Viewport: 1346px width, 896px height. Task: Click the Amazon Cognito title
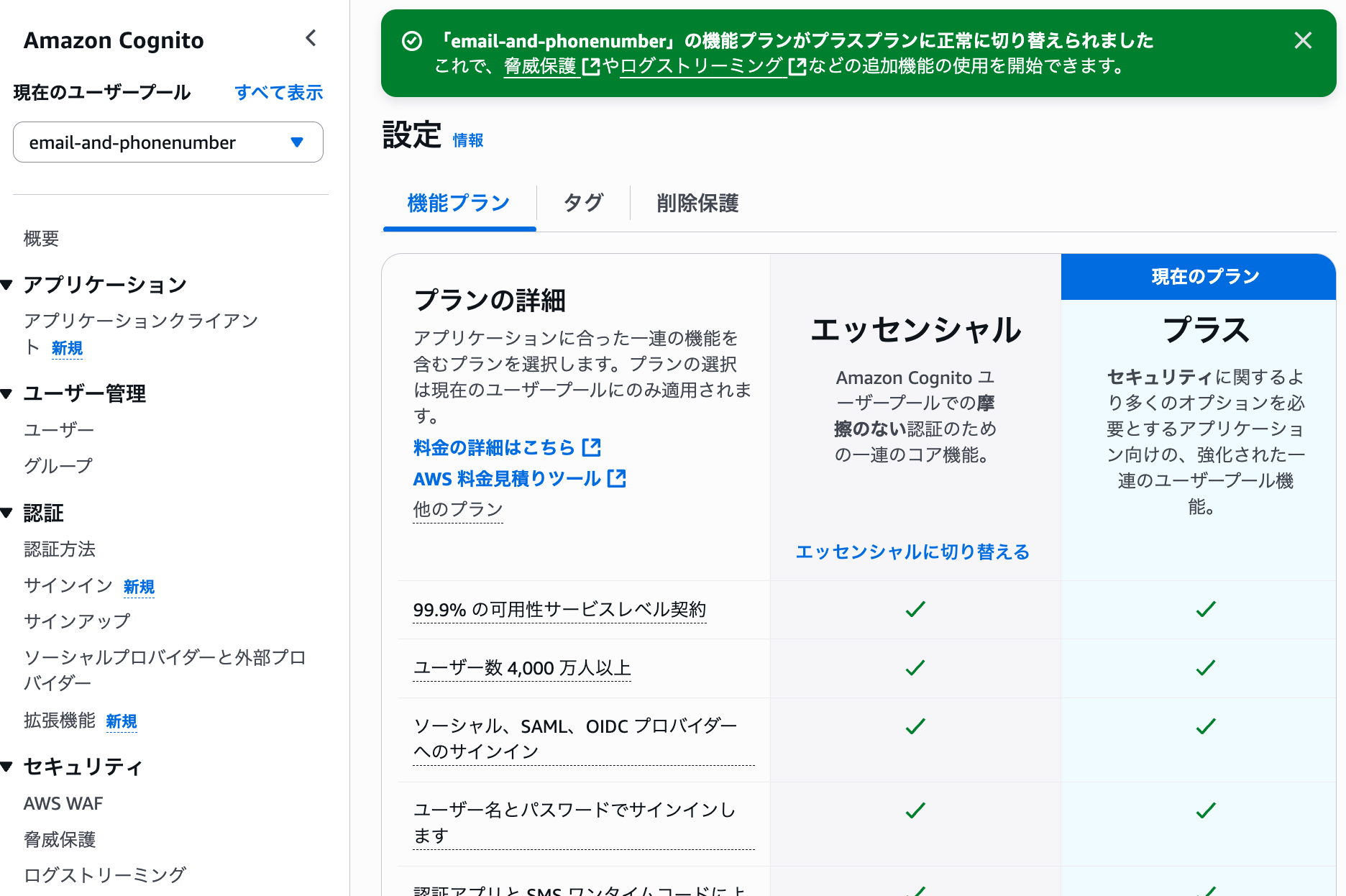tap(114, 40)
